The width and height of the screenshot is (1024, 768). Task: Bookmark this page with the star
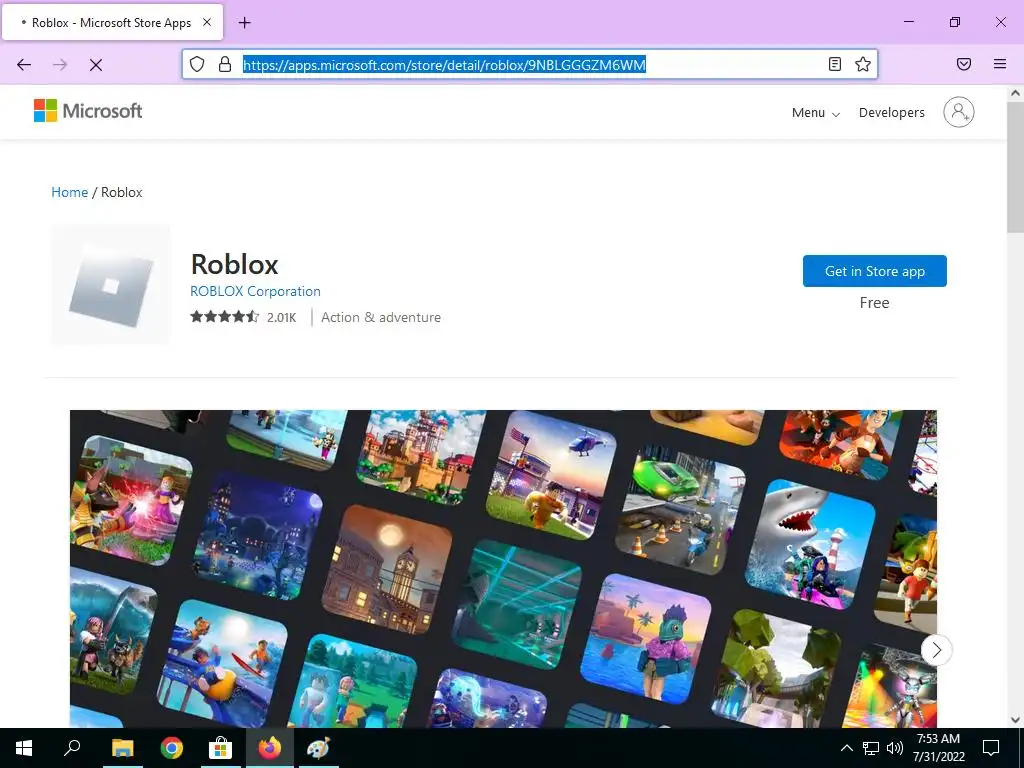click(863, 64)
